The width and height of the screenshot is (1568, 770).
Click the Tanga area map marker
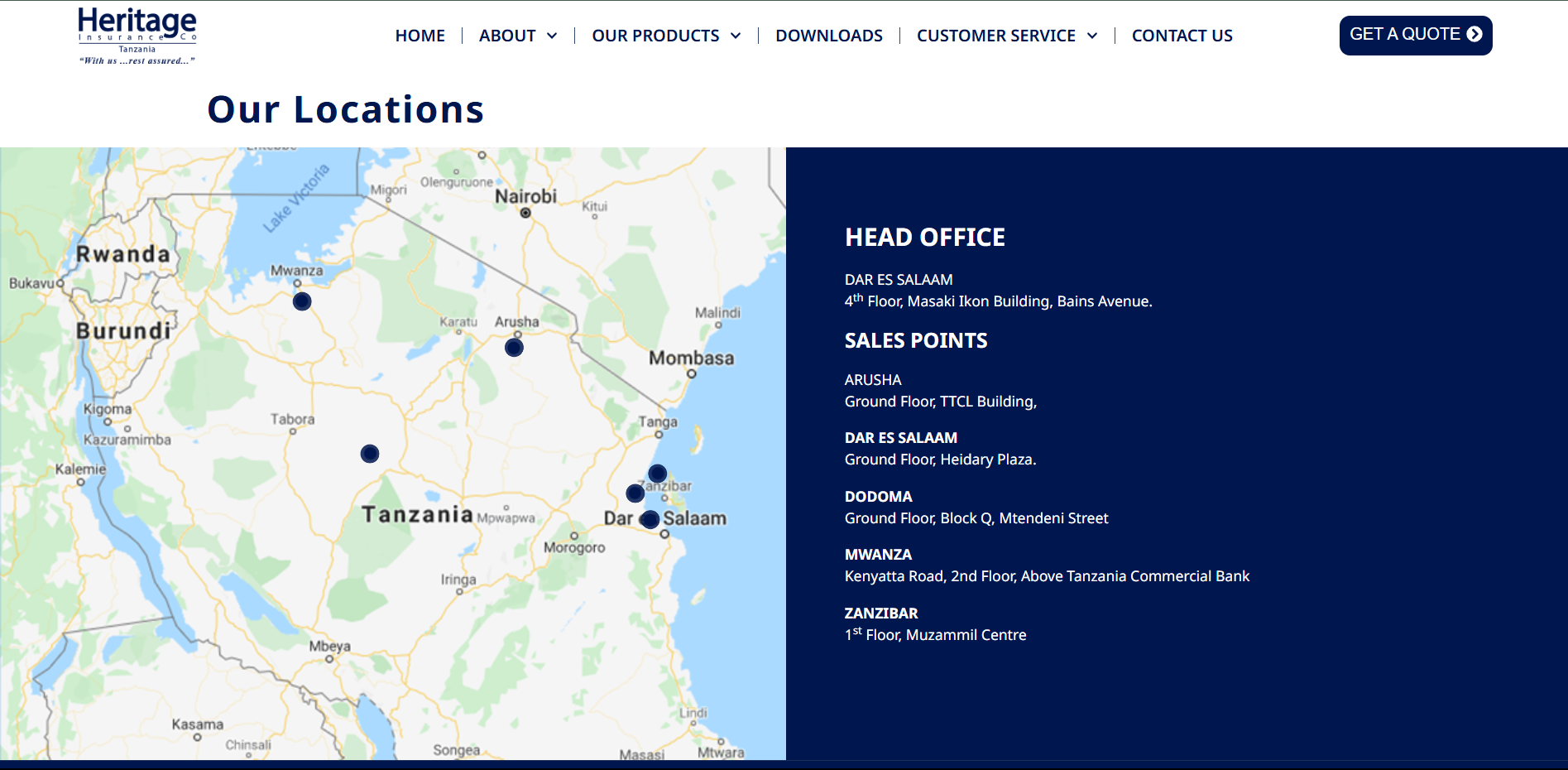(x=634, y=493)
